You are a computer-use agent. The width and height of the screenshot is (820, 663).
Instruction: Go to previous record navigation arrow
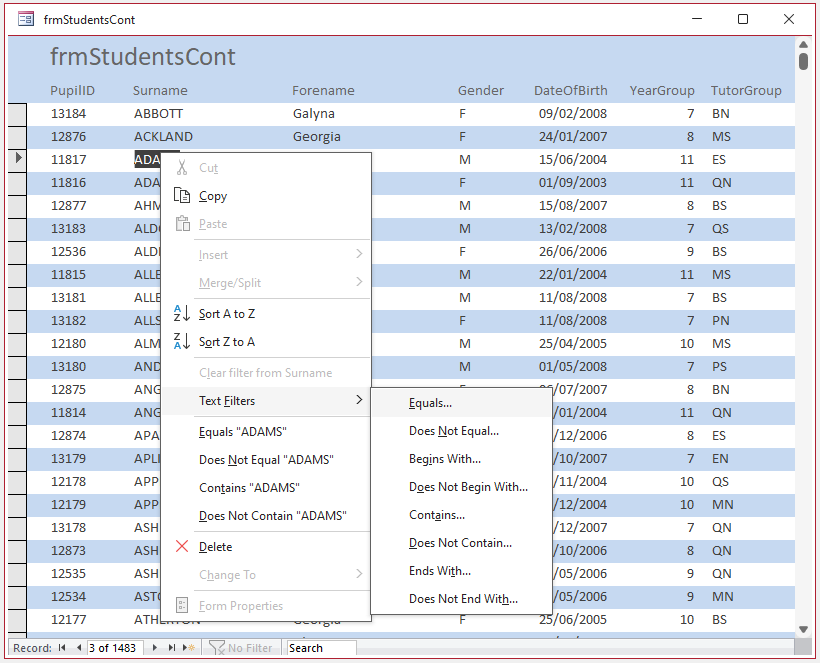(78, 648)
